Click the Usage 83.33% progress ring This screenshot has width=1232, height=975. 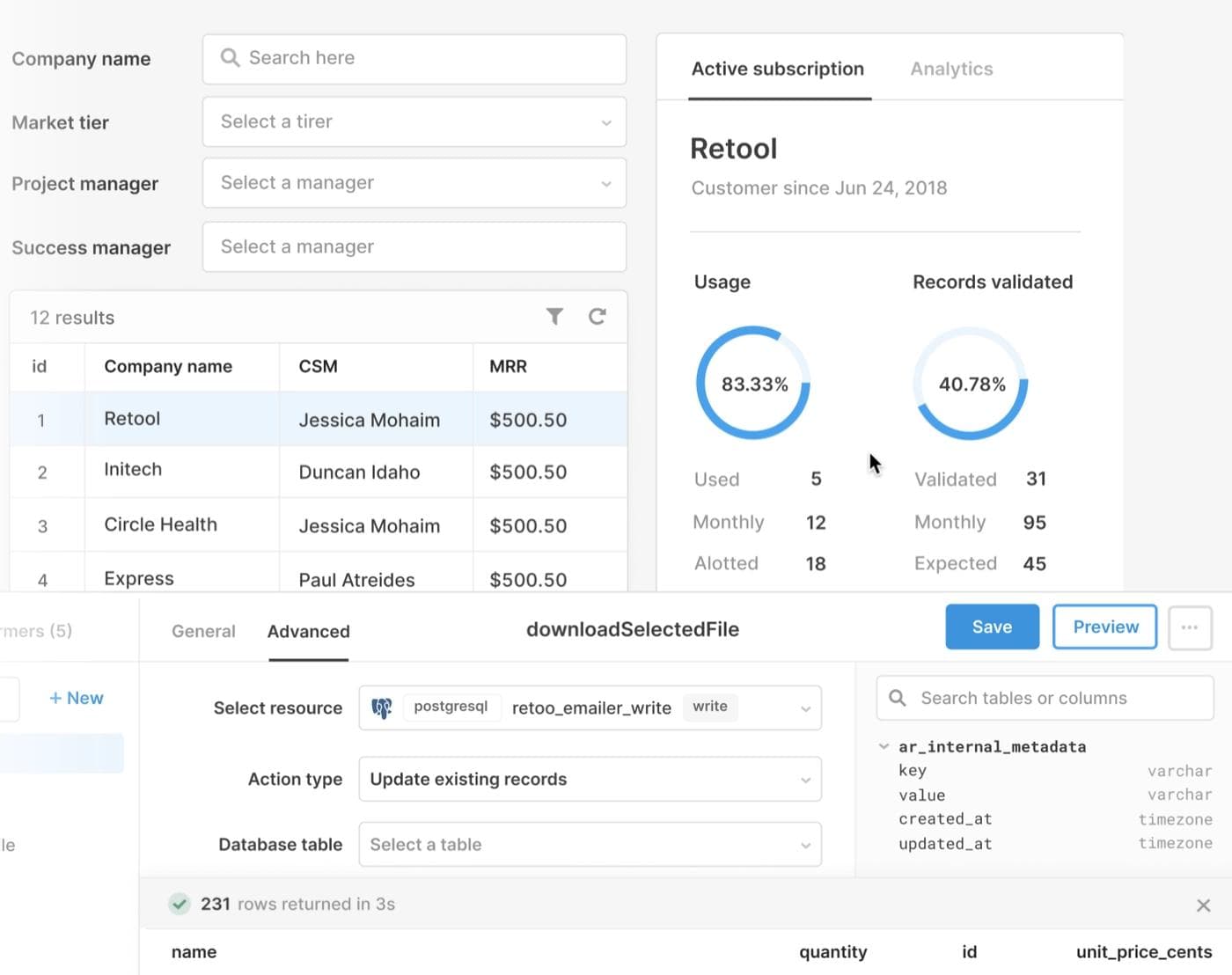click(753, 384)
